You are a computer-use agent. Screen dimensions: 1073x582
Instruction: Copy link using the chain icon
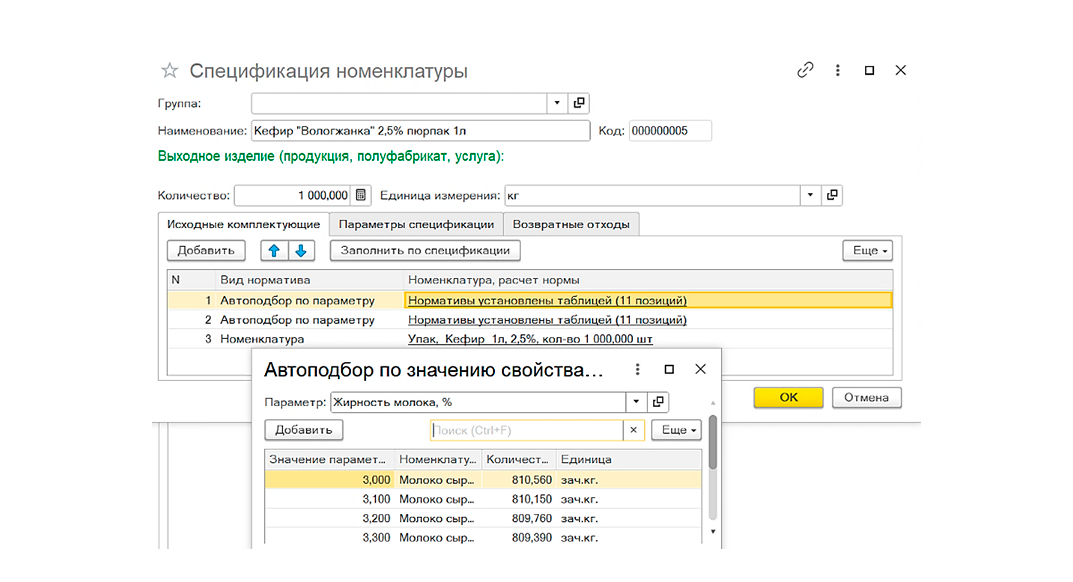pos(805,70)
